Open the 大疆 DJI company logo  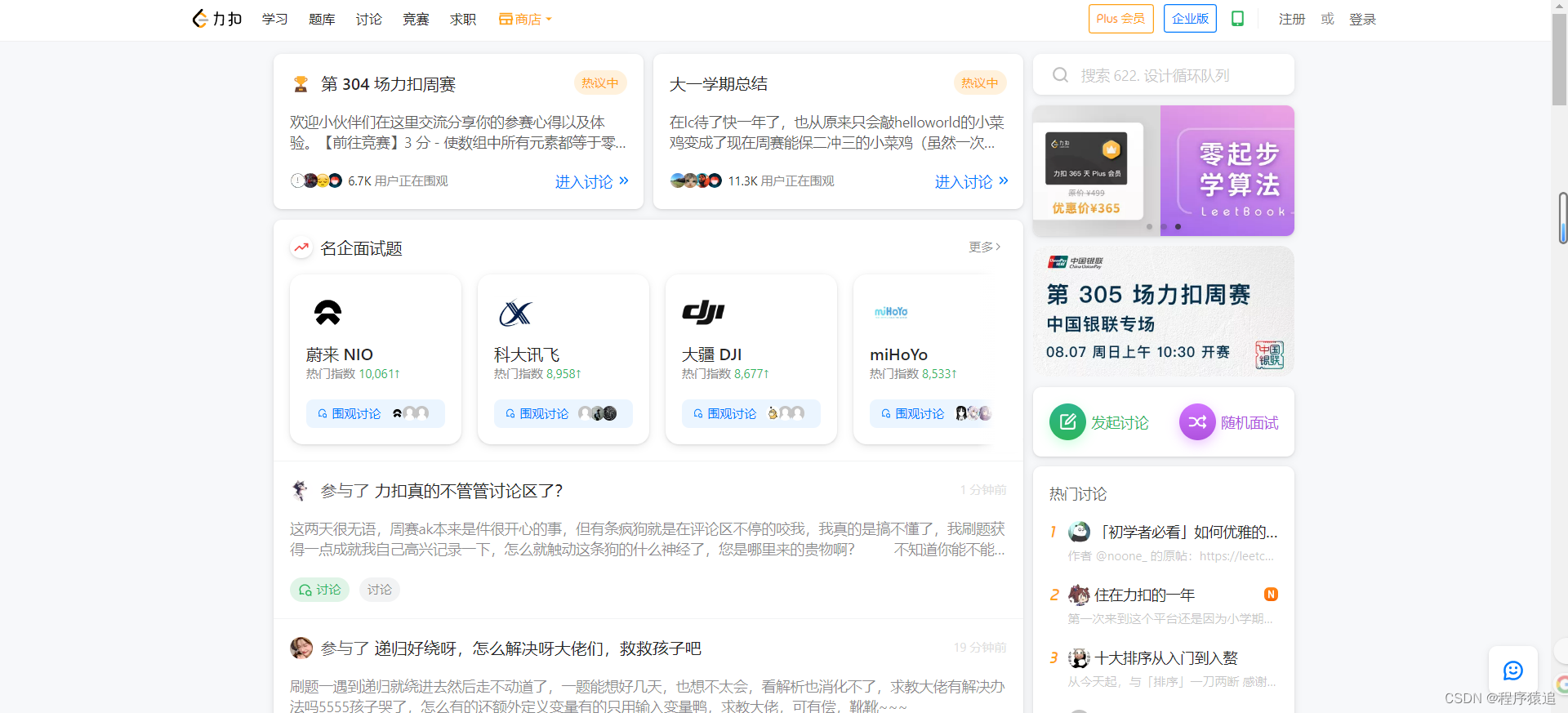pos(703,312)
